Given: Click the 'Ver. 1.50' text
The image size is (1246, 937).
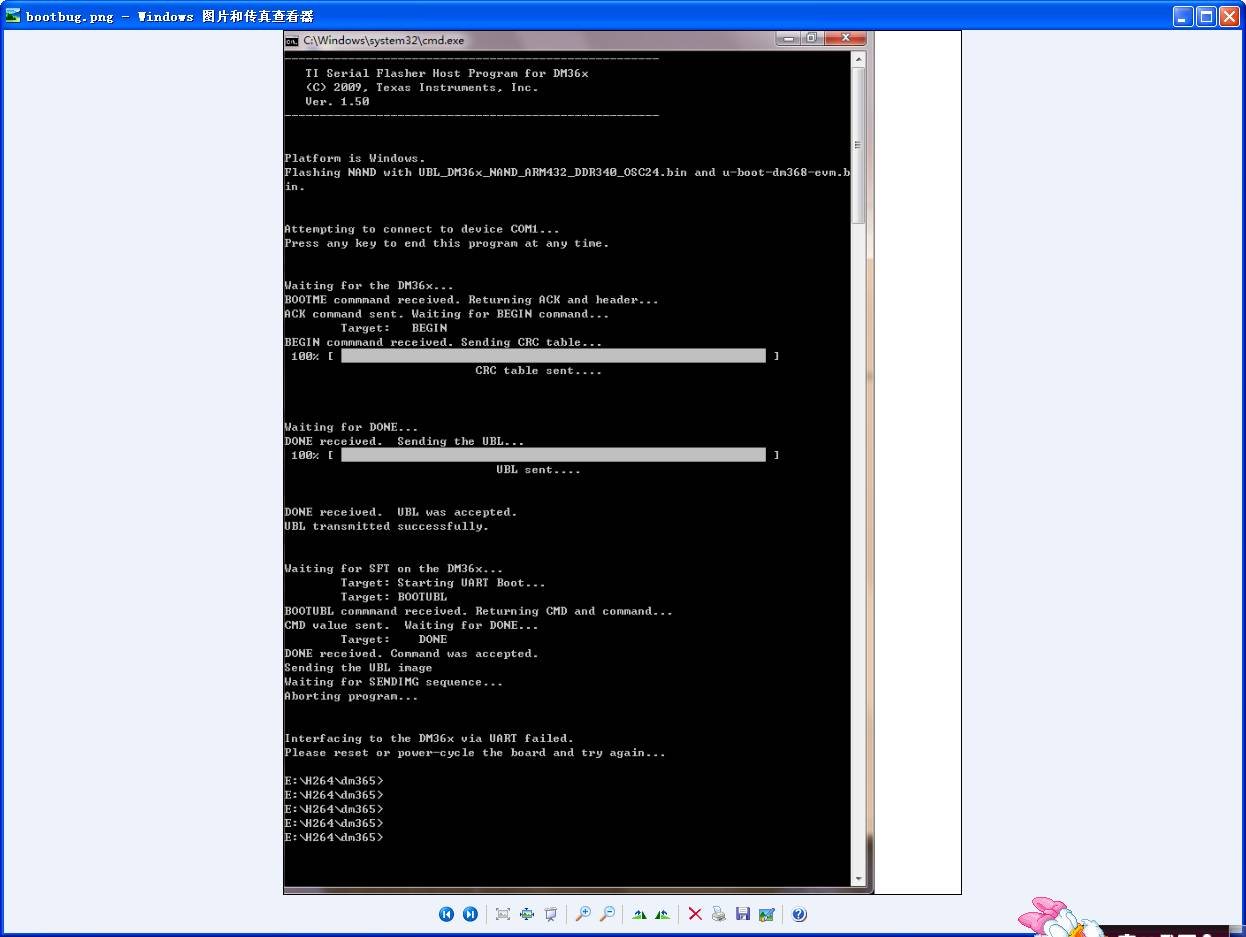Looking at the screenshot, I should click(x=337, y=101).
